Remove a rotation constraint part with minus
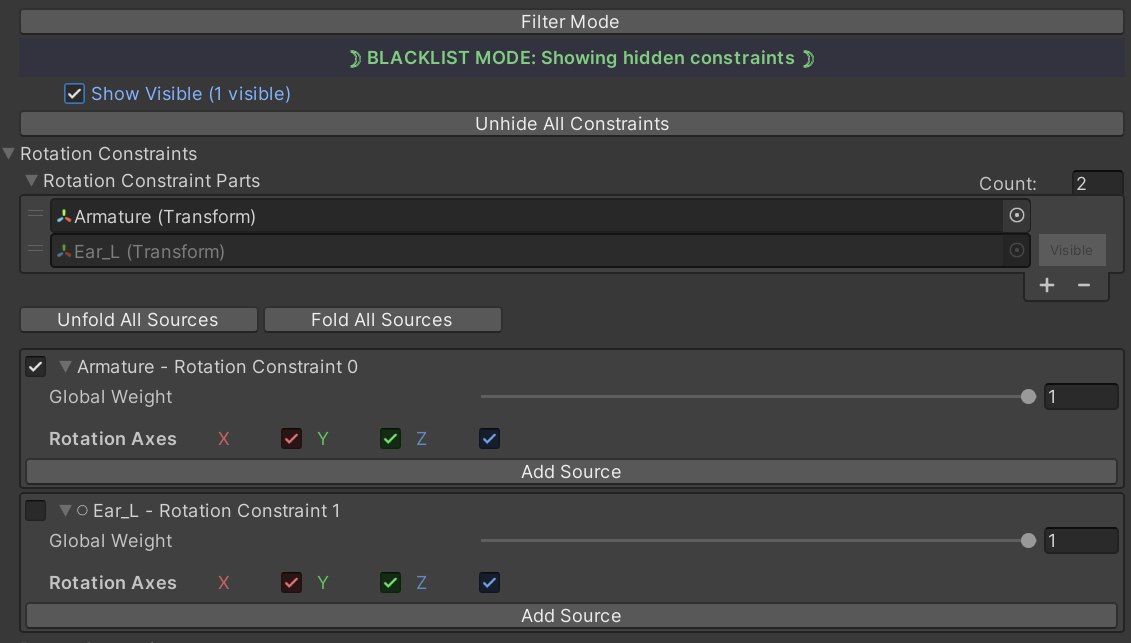This screenshot has height=643, width=1131. 1083,285
